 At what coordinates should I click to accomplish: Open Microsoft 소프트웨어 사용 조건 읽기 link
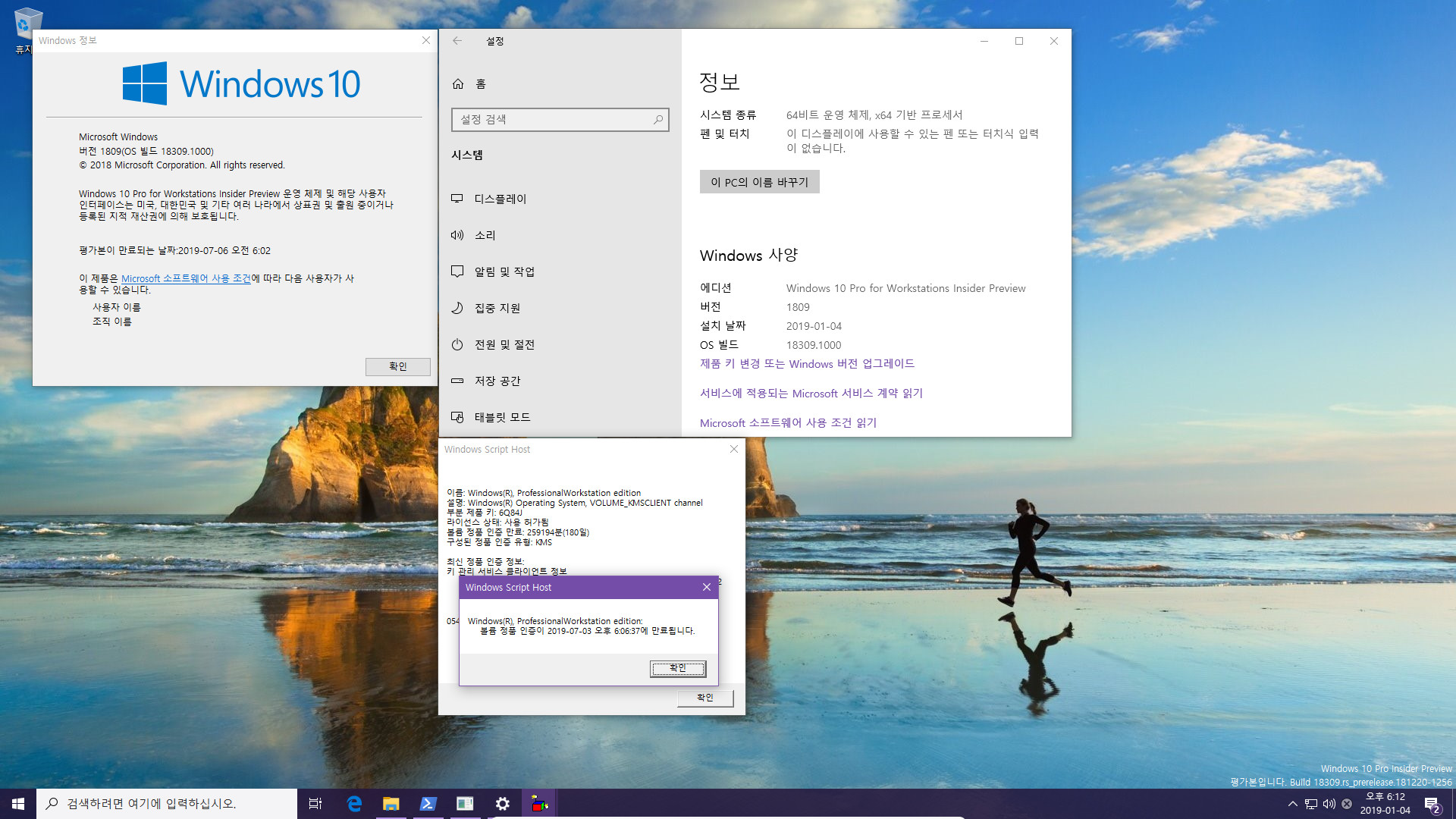[x=788, y=423]
